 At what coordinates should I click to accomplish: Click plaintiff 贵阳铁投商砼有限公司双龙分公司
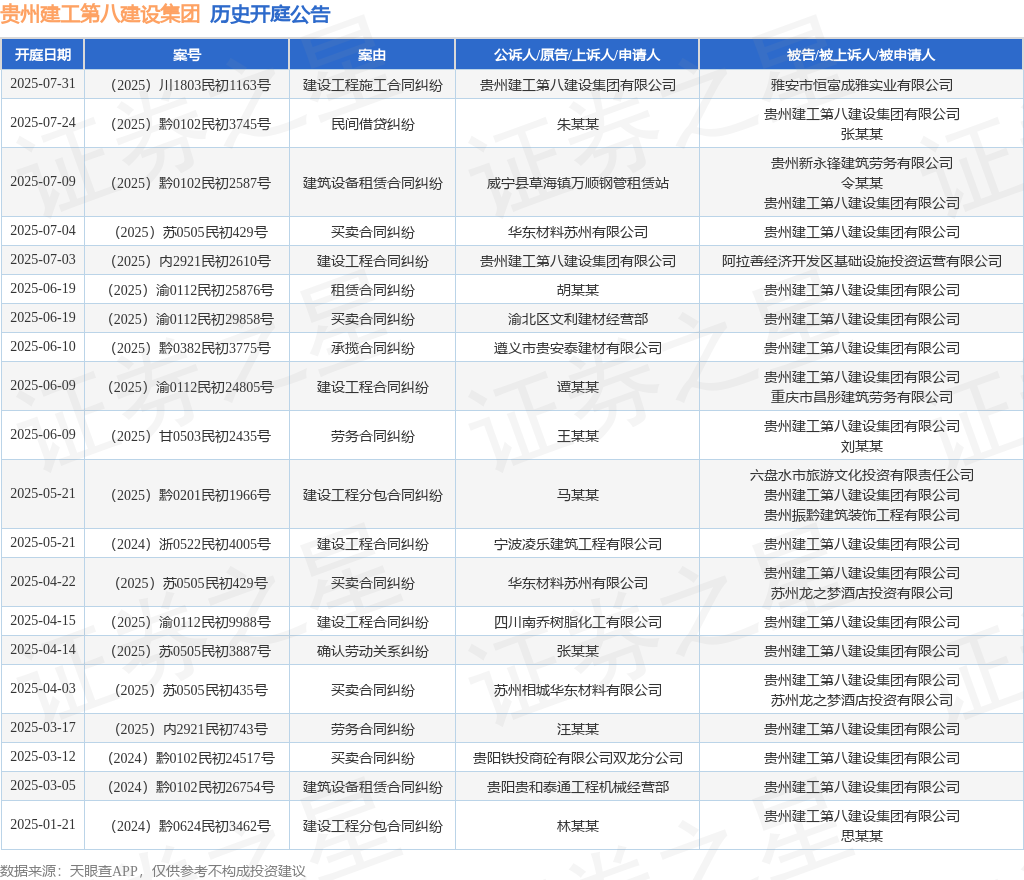[x=577, y=758]
